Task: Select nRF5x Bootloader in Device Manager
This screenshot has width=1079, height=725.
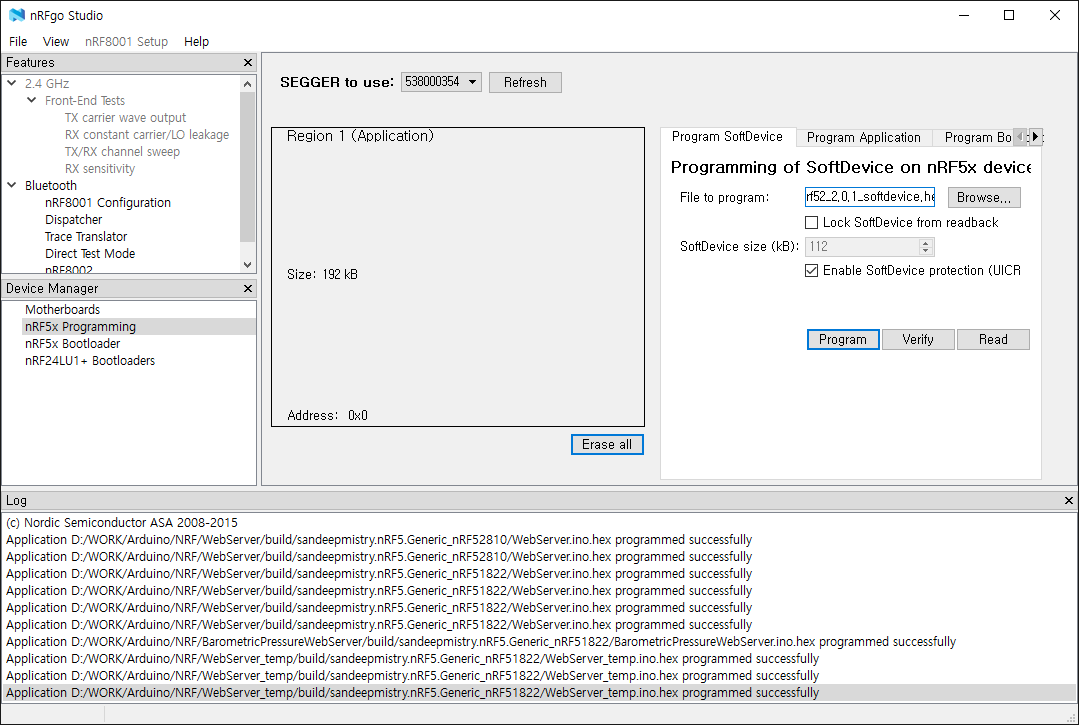Action: (x=72, y=343)
